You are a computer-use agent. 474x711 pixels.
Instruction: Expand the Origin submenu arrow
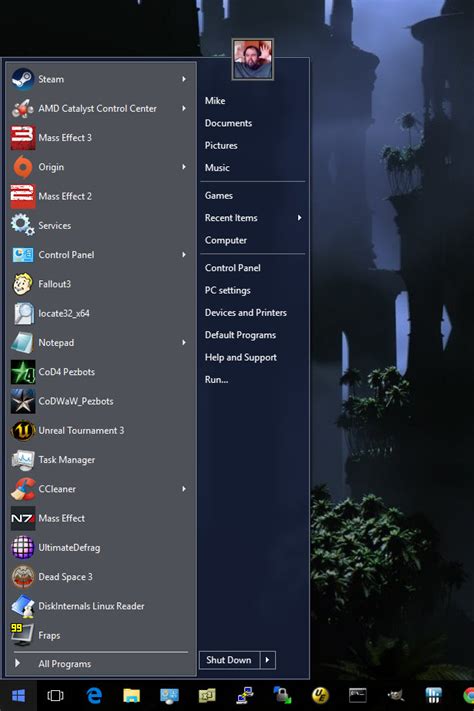tap(184, 167)
